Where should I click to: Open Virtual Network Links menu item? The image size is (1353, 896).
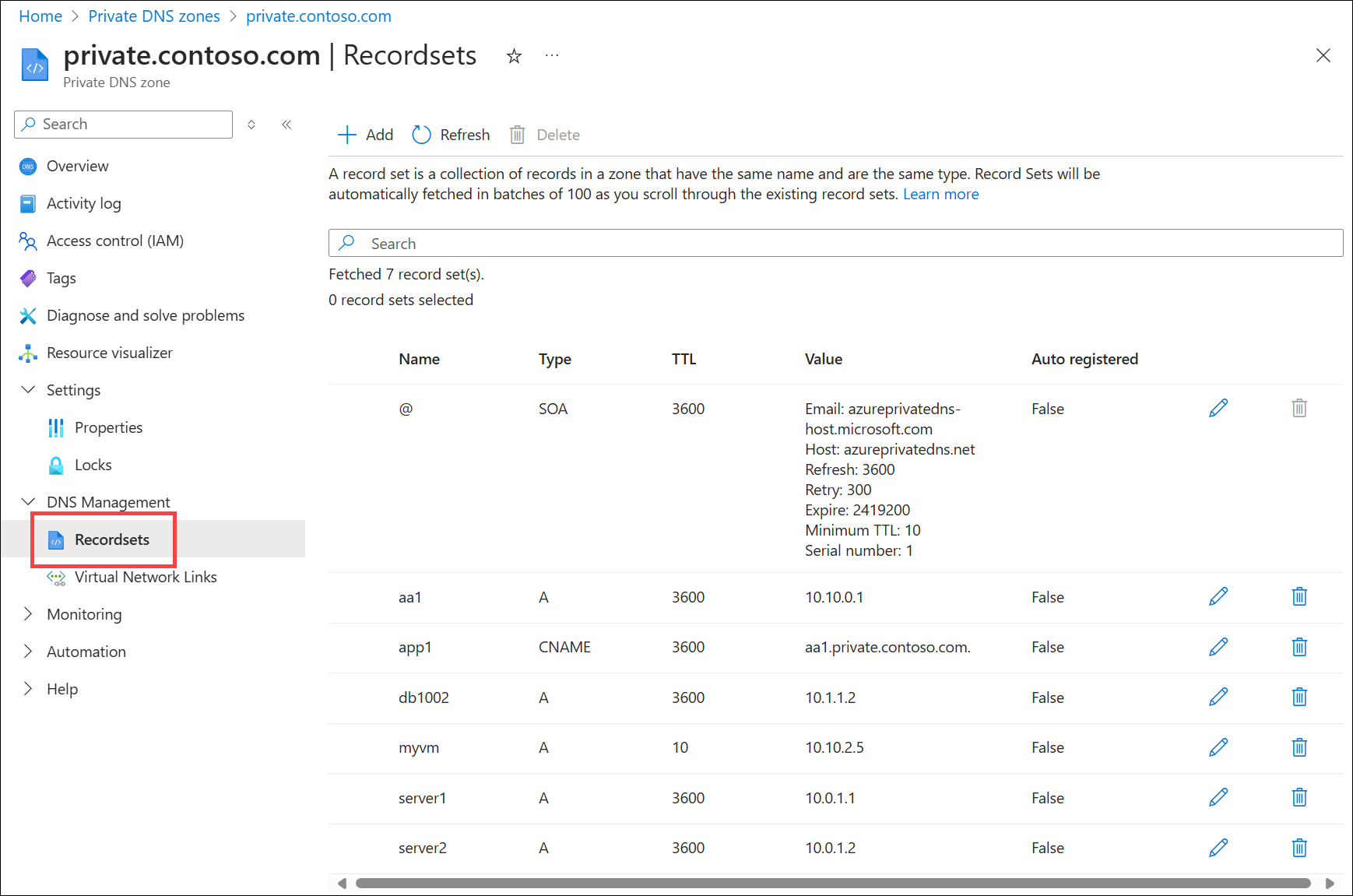(146, 577)
